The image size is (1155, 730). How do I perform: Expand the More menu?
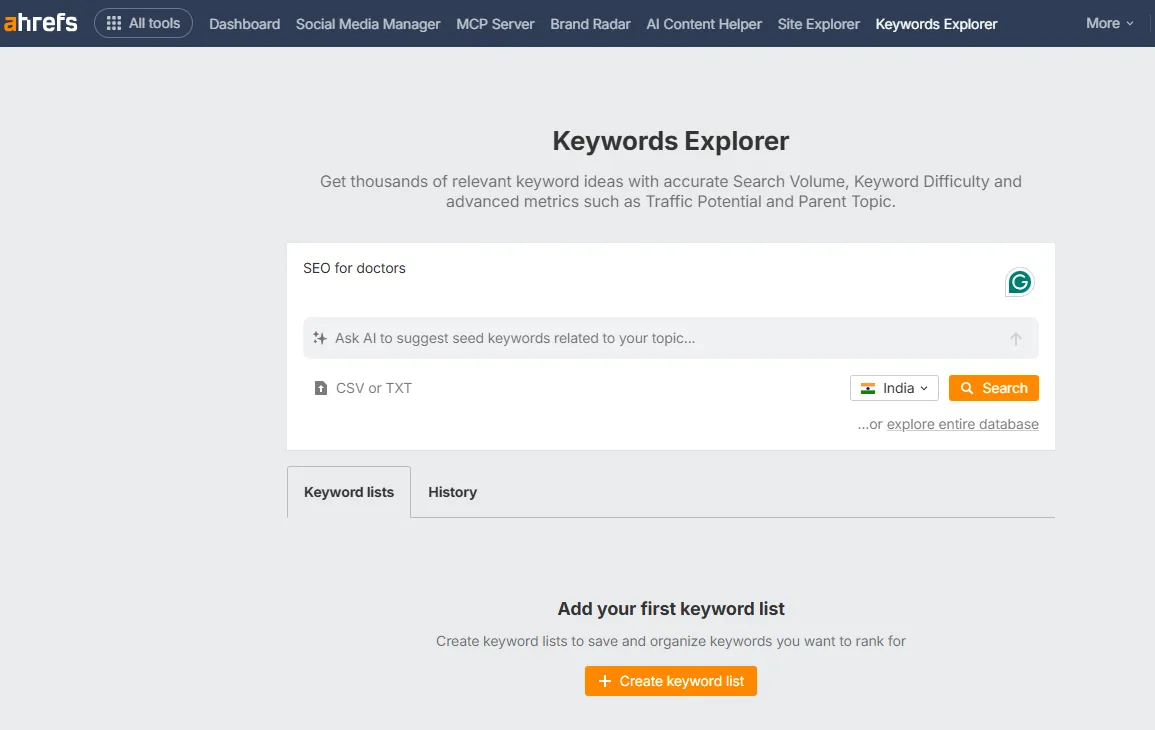click(x=1110, y=23)
